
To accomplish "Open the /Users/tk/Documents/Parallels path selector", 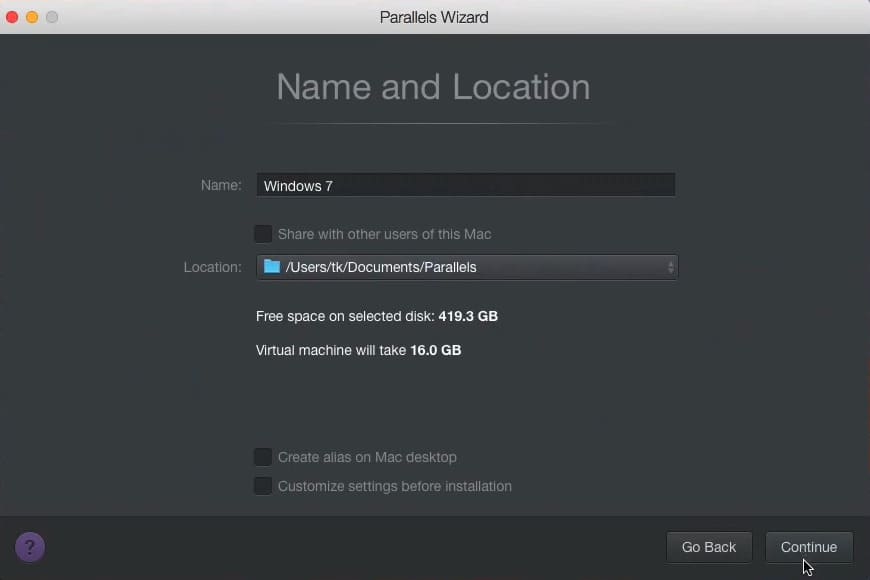I will 466,267.
